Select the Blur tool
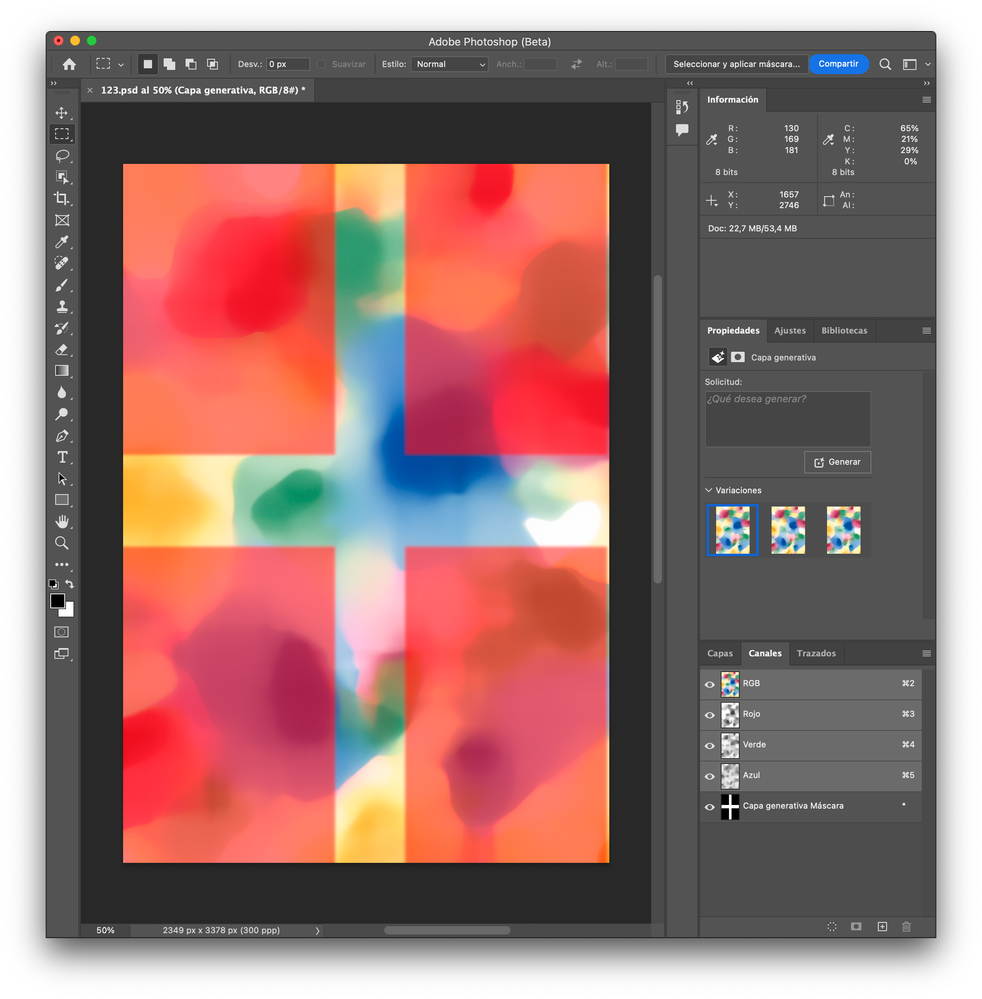The height and width of the screenshot is (999, 982). (x=62, y=392)
